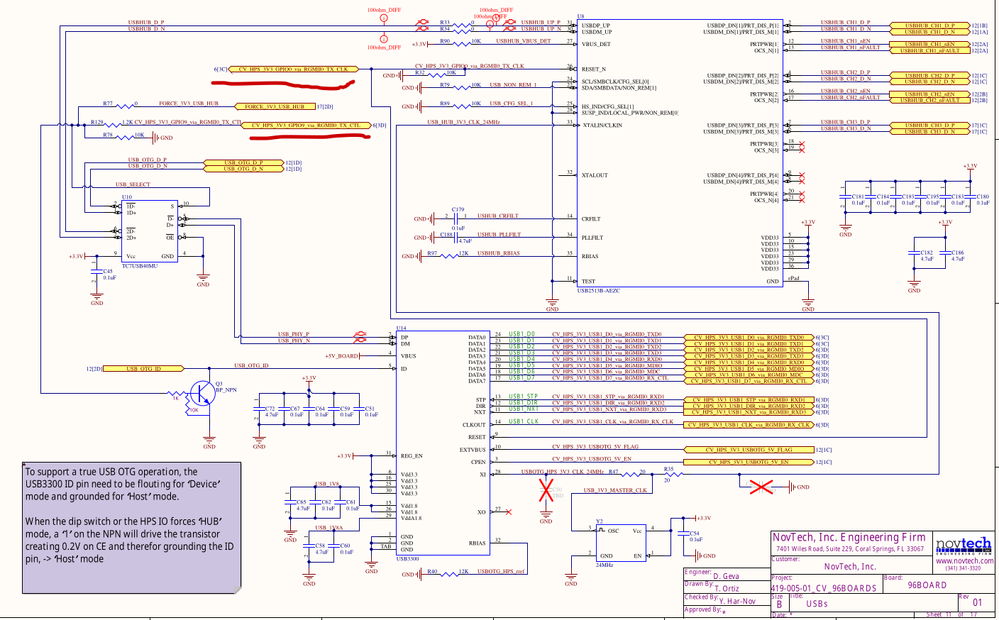The image size is (999, 620).
Task: Select the Y2 24MHz oscillator component
Action: click(621, 544)
